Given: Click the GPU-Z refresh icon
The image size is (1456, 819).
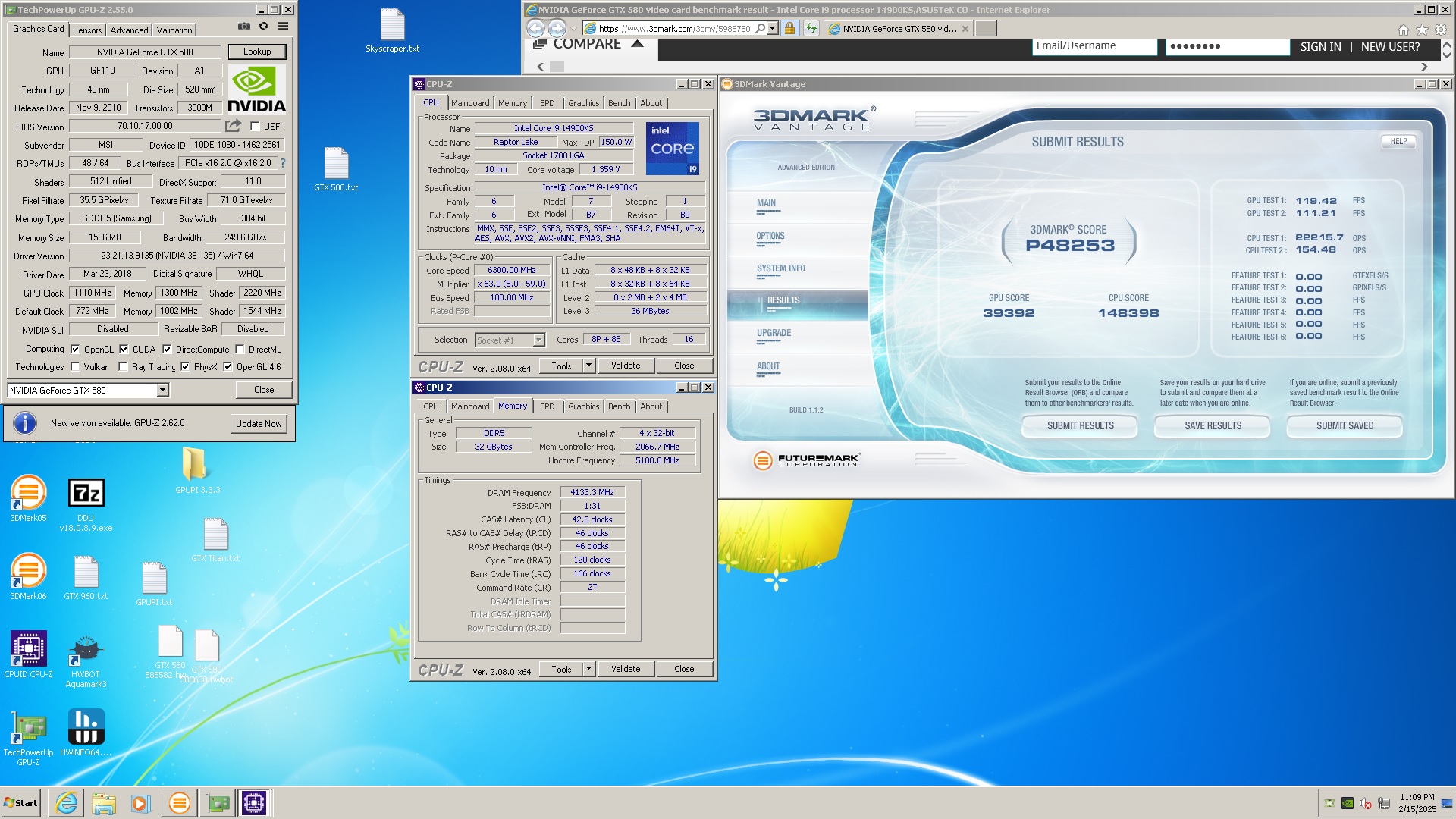Looking at the screenshot, I should pyautogui.click(x=263, y=26).
